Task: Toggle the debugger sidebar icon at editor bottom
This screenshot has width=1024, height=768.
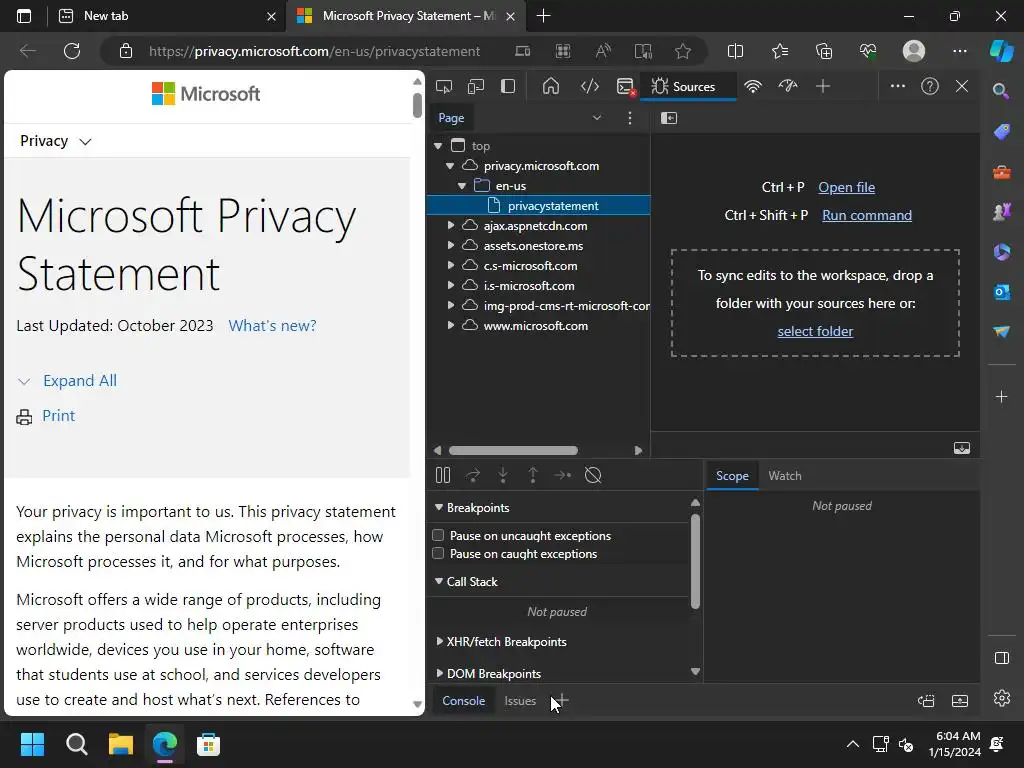Action: (x=961, y=448)
